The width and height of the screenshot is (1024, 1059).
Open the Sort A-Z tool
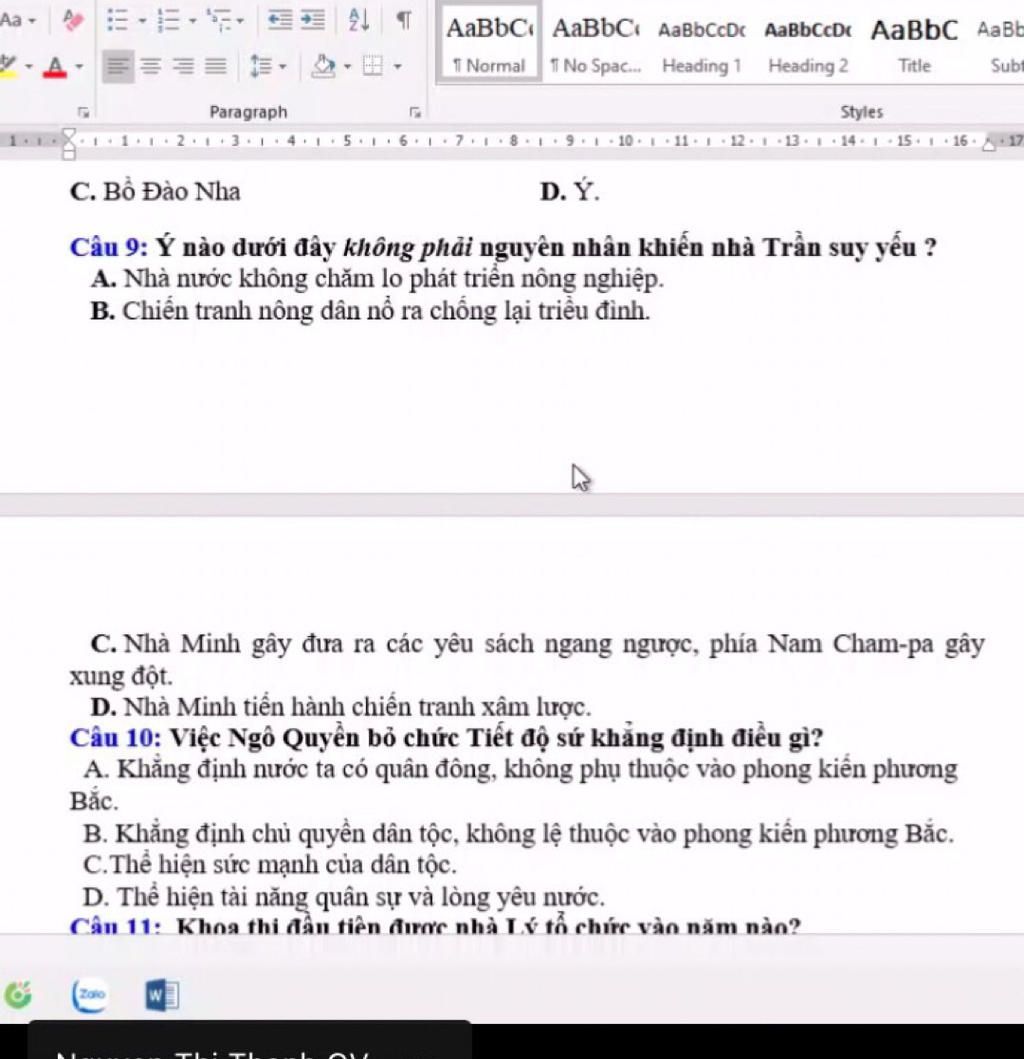tap(358, 20)
